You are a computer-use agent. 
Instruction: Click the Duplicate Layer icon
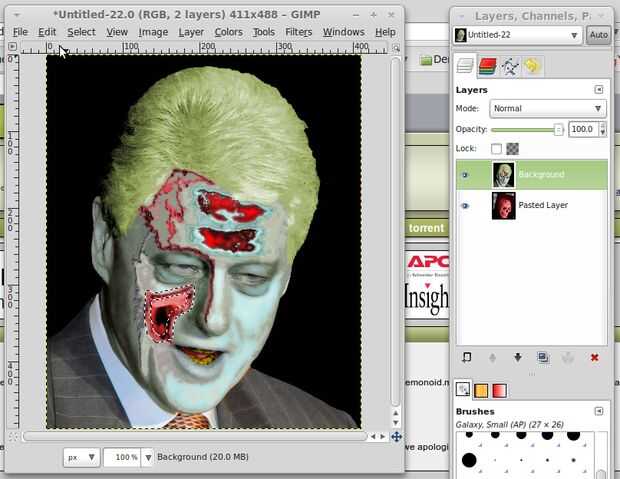543,358
